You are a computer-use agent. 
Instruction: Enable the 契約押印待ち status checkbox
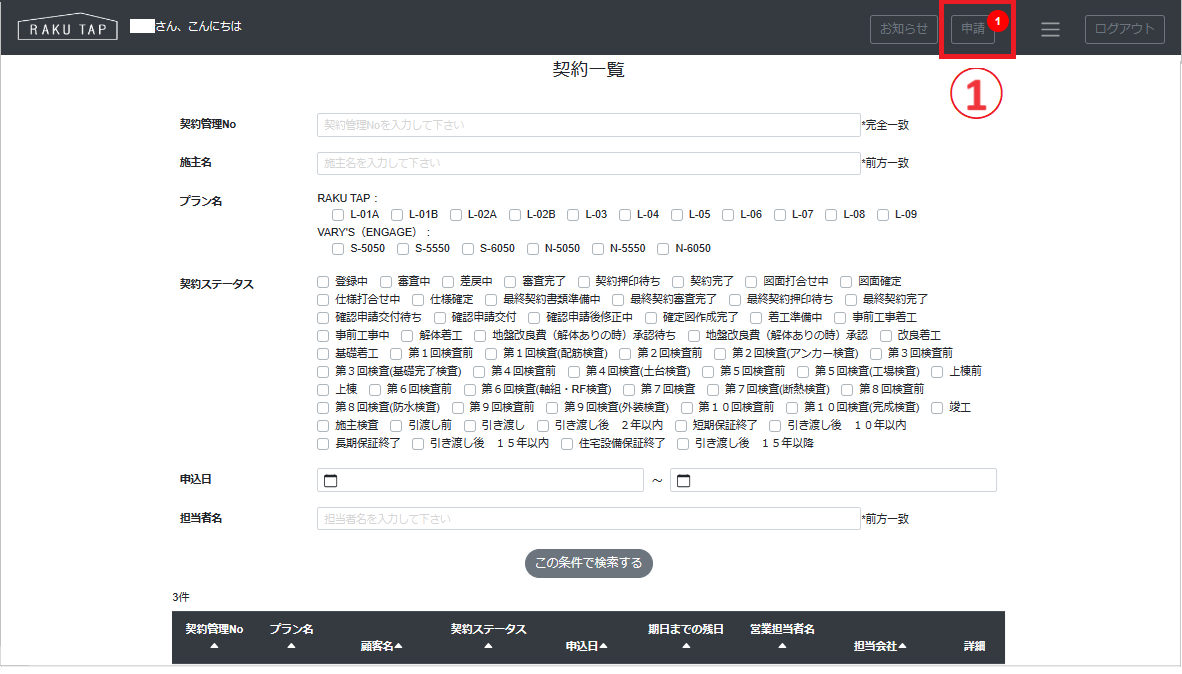pos(583,282)
